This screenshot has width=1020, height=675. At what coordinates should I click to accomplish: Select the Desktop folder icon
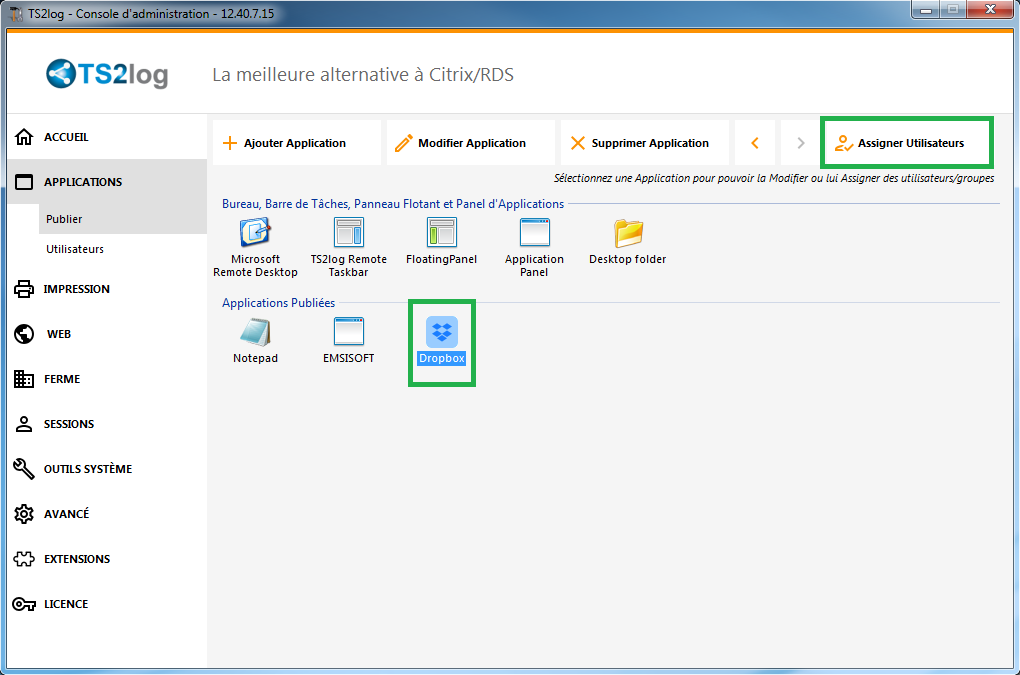pyautogui.click(x=628, y=241)
